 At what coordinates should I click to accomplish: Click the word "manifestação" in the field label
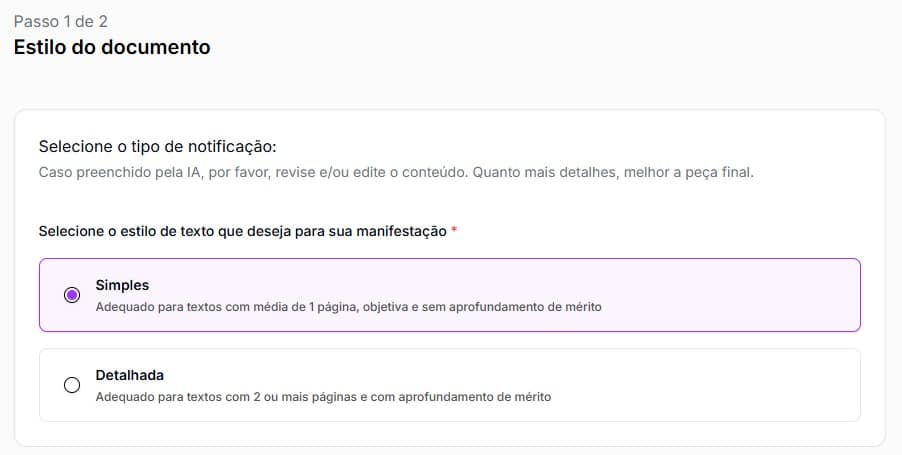405,231
